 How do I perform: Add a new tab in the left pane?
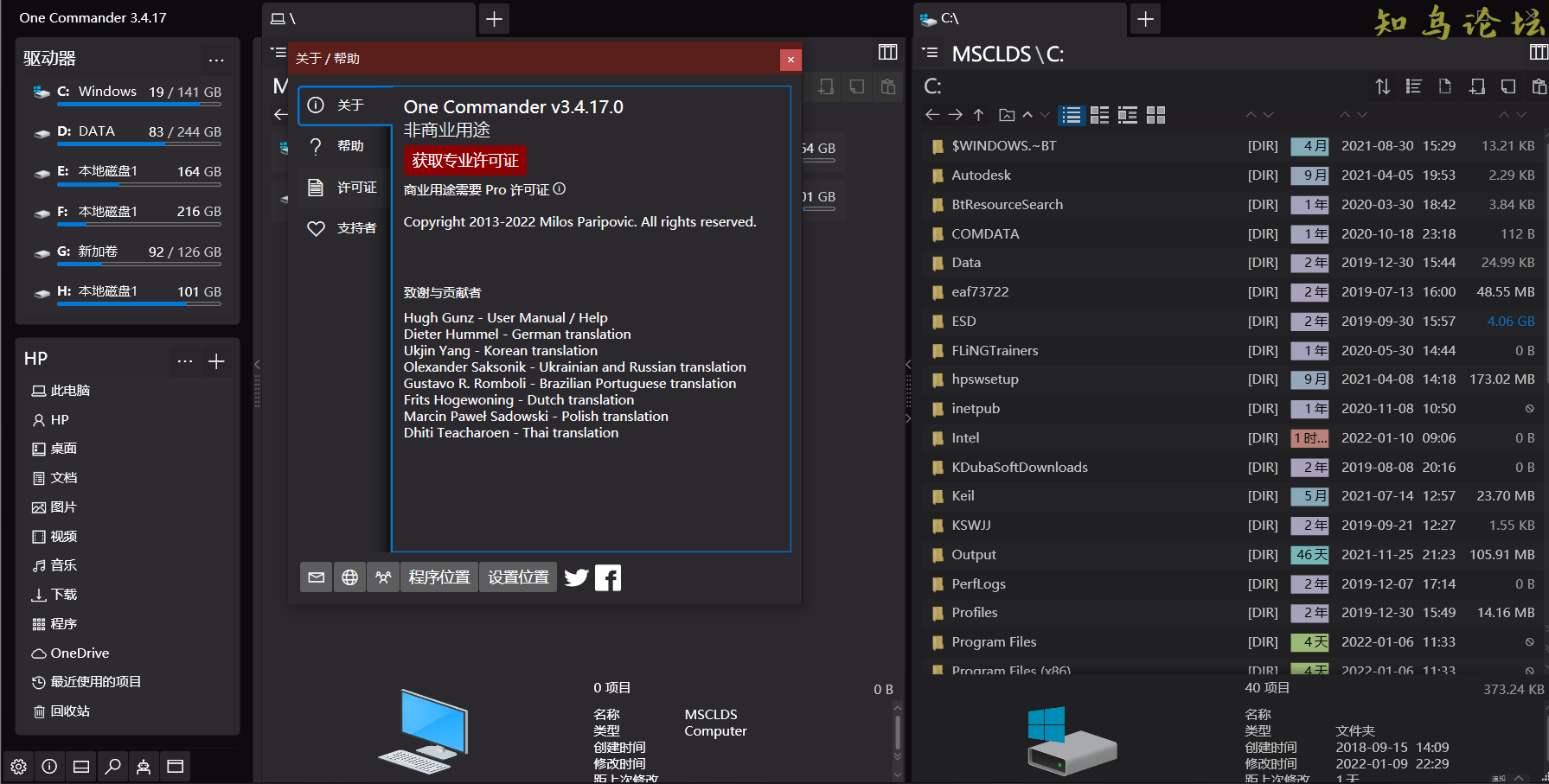pyautogui.click(x=494, y=19)
